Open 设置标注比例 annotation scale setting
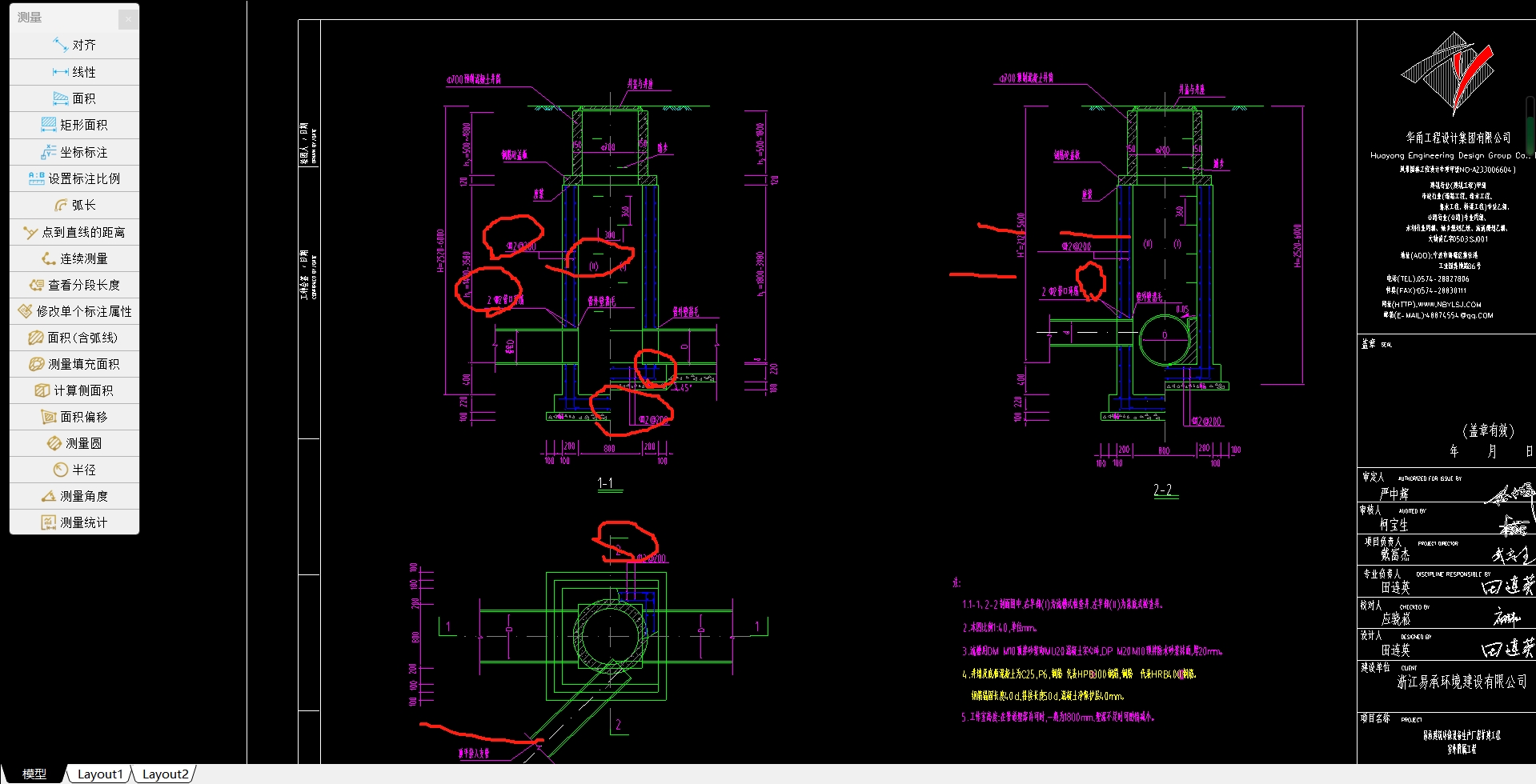1536x784 pixels. coord(74,178)
